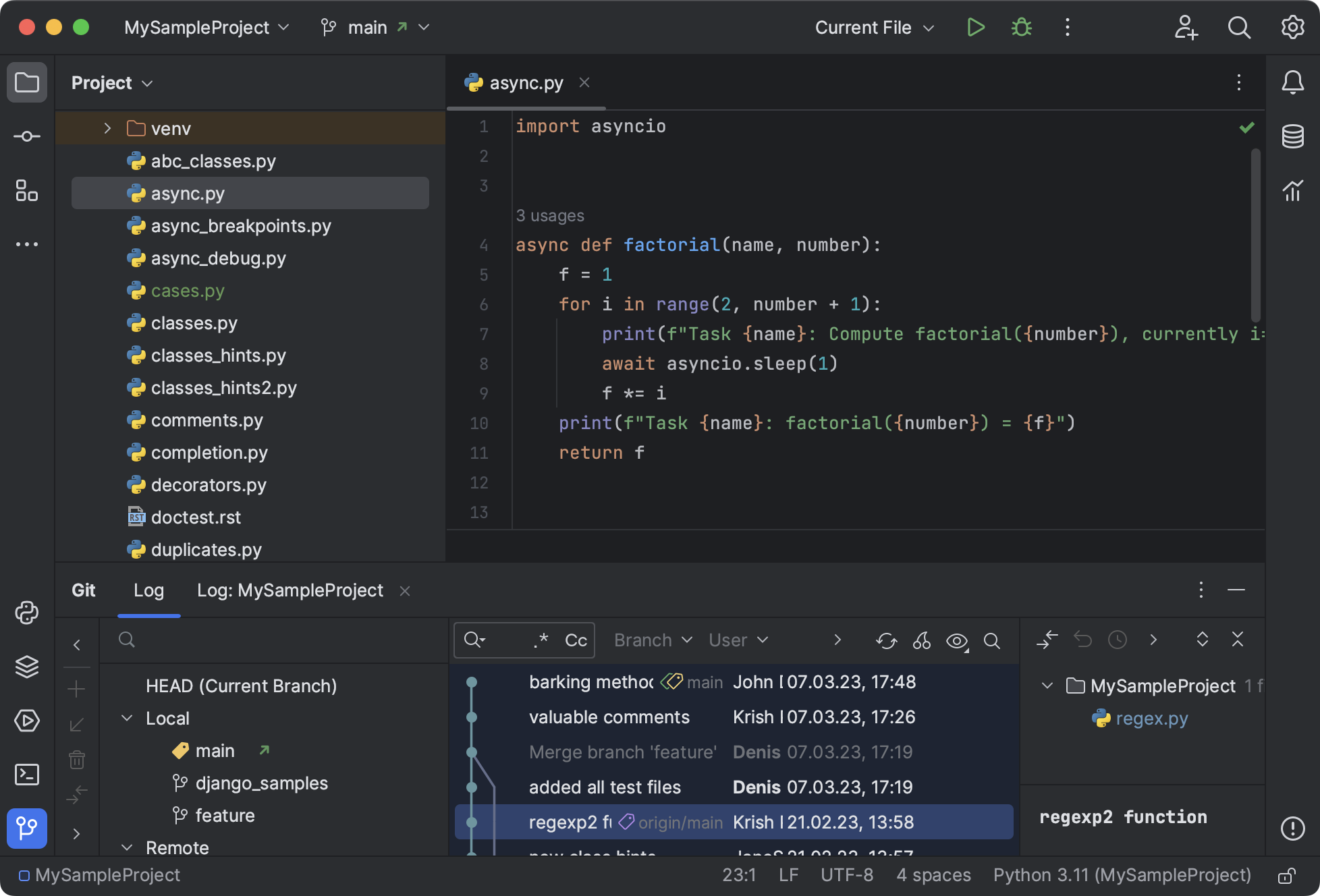1320x896 pixels.
Task: Click the database/storage panel icon
Action: pyautogui.click(x=1295, y=135)
